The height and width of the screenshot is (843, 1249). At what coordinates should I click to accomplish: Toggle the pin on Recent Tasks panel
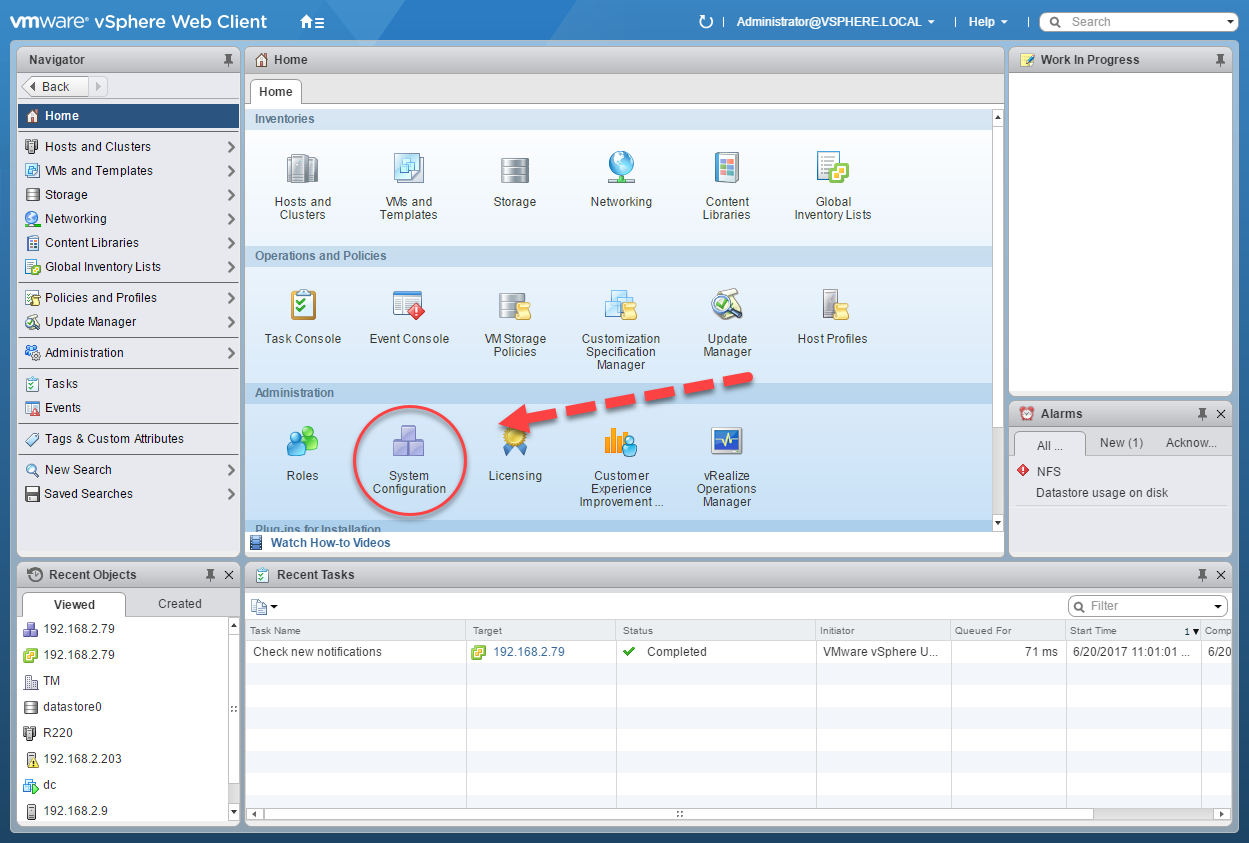[x=1204, y=575]
